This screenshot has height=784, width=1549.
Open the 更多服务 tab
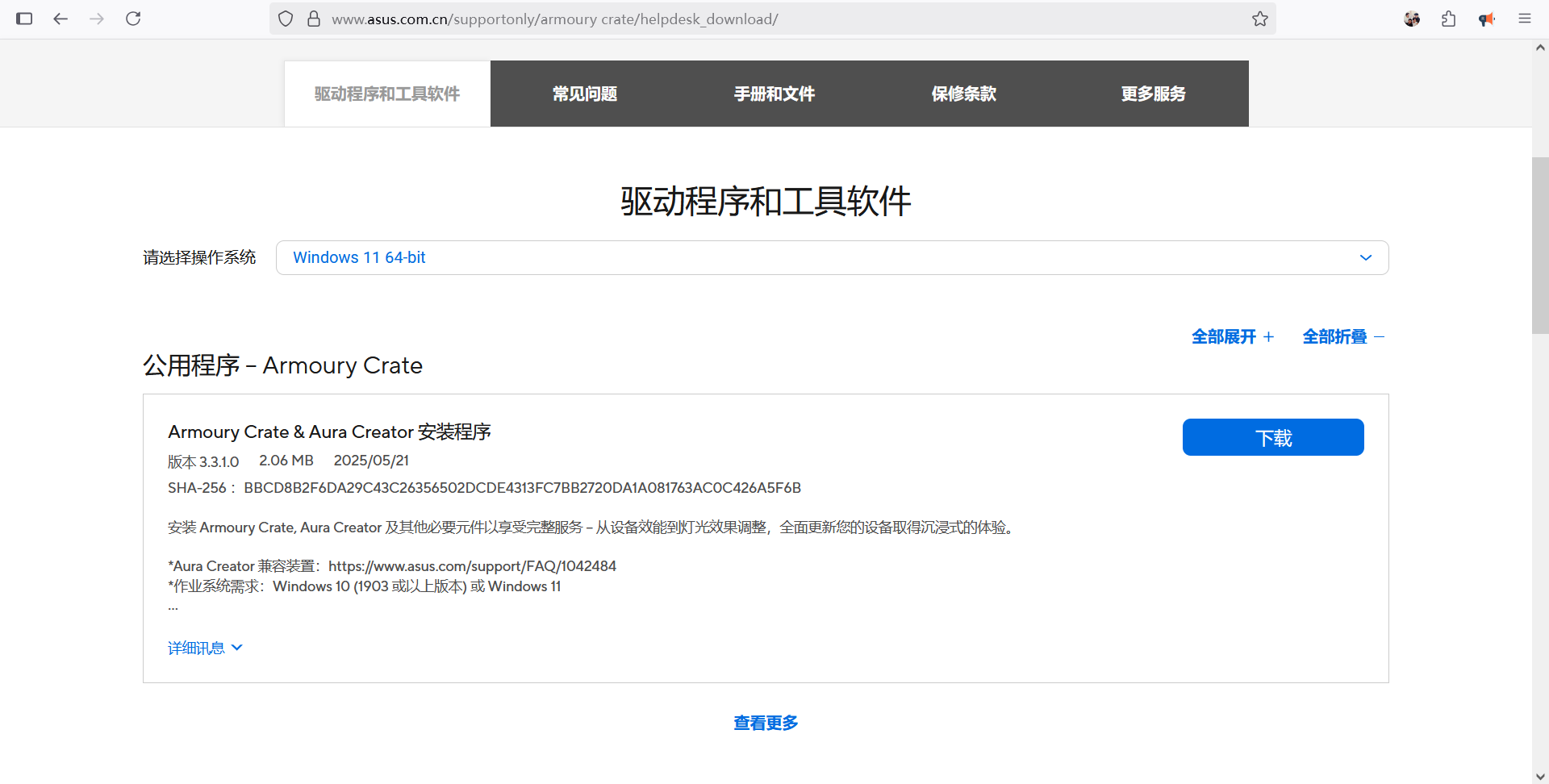pyautogui.click(x=1154, y=94)
